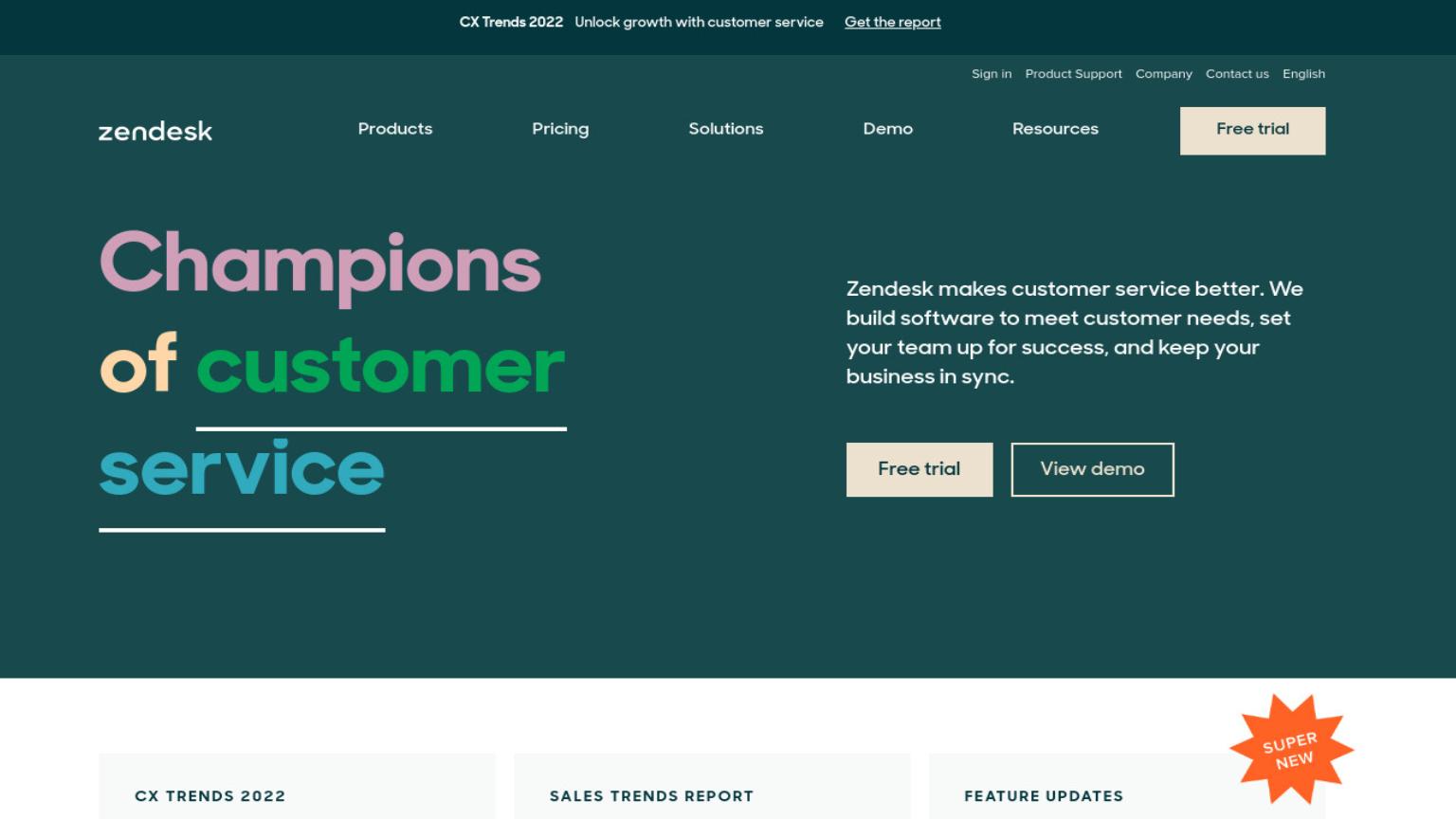
Task: Open the Sales Trends Report card
Action: click(712, 787)
